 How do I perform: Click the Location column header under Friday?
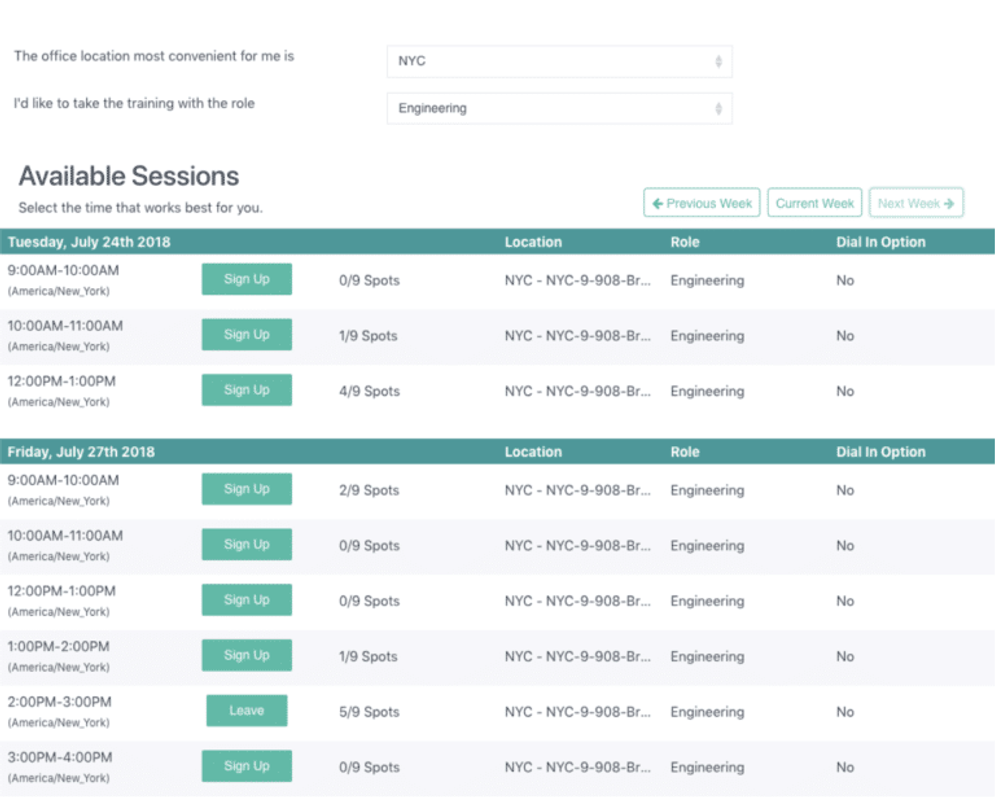pos(533,452)
